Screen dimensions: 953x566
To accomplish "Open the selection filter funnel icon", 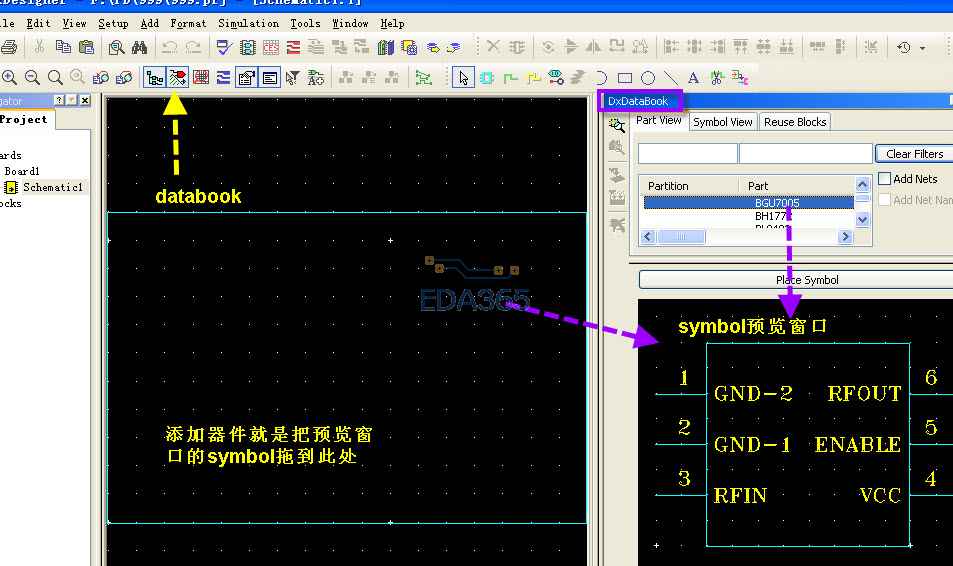I will click(293, 78).
